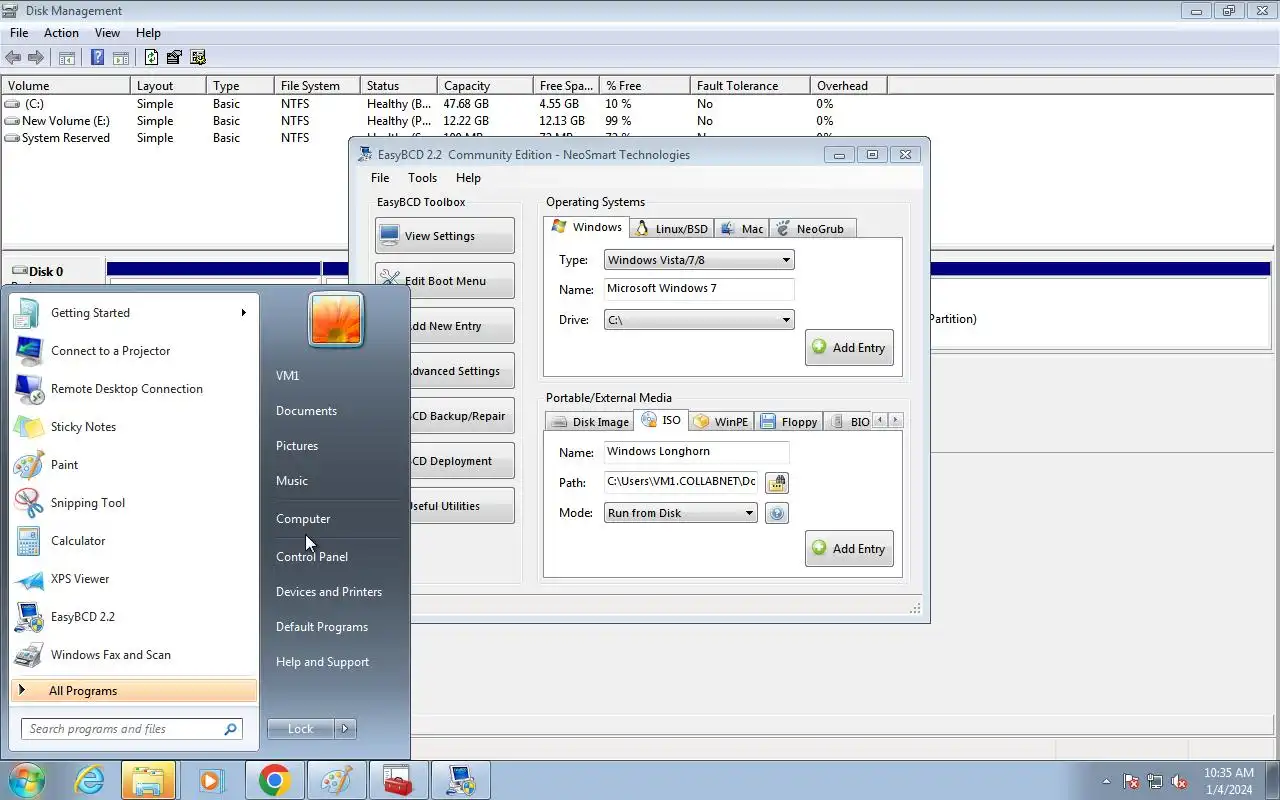The width and height of the screenshot is (1280, 800).
Task: Click the Action Center flag tray icon
Action: [x=1131, y=782]
